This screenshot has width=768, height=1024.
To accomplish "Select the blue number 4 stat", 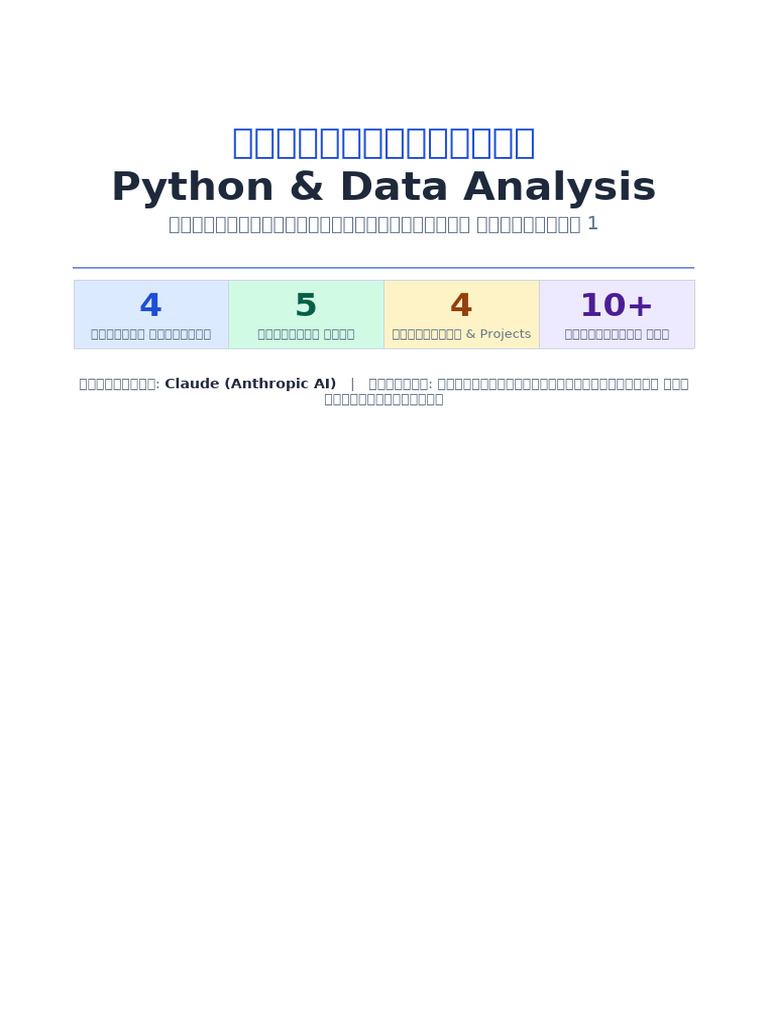I will click(151, 305).
